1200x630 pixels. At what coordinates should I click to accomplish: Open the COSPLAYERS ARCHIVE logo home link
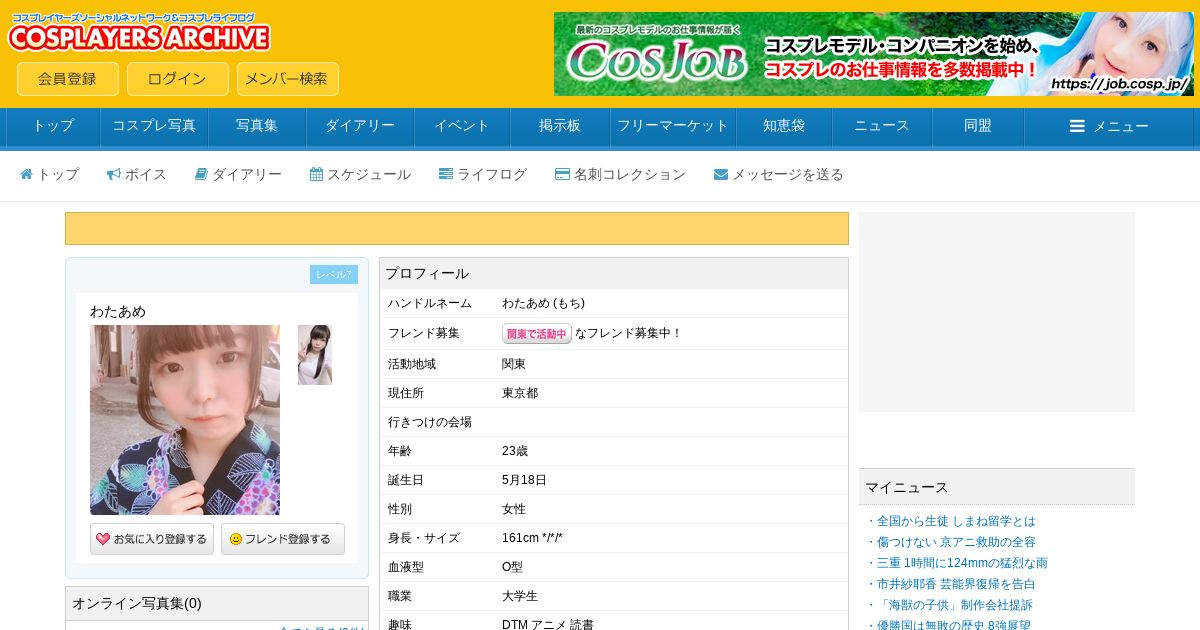pyautogui.click(x=139, y=32)
